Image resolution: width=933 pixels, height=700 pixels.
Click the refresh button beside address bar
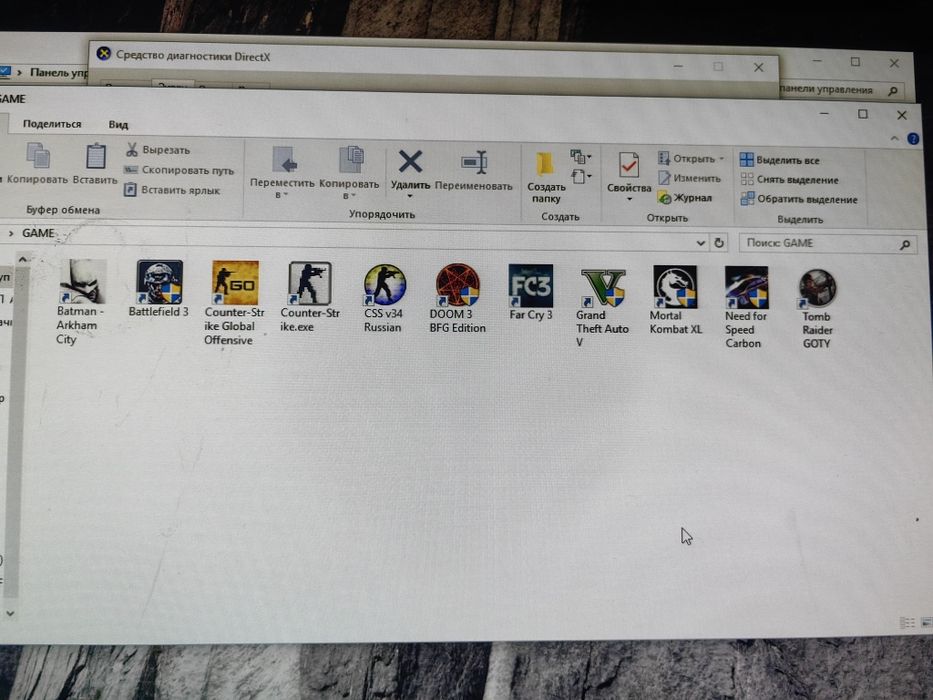pyautogui.click(x=719, y=243)
